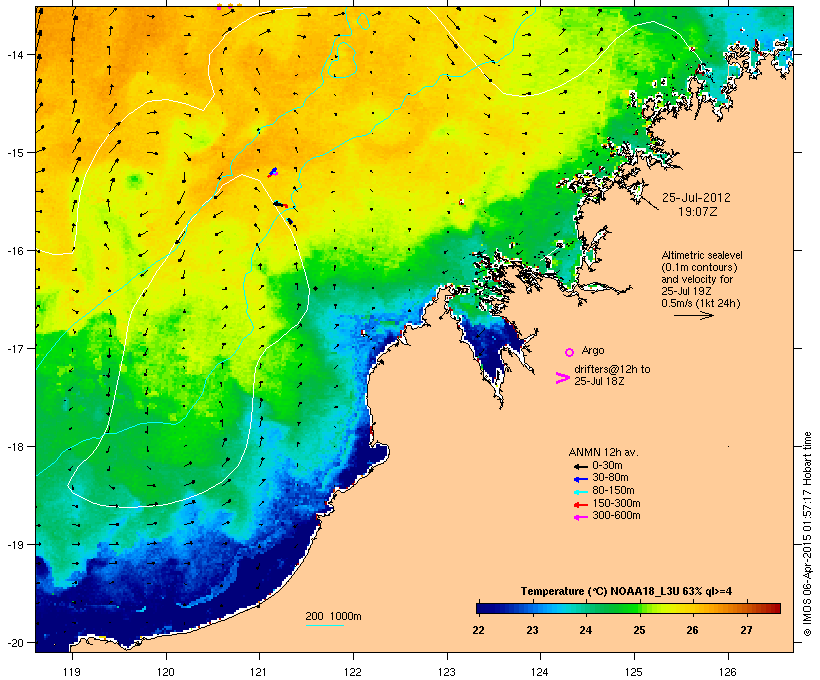This screenshot has height=680, width=820.
Task: Click the latitude axis label -19
Action: tap(15, 544)
